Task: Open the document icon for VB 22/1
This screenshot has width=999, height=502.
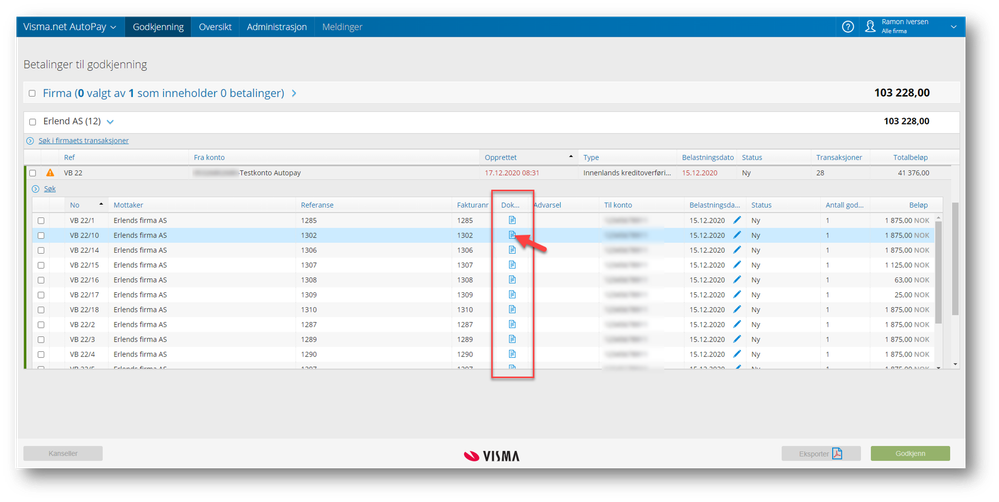Action: [512, 220]
